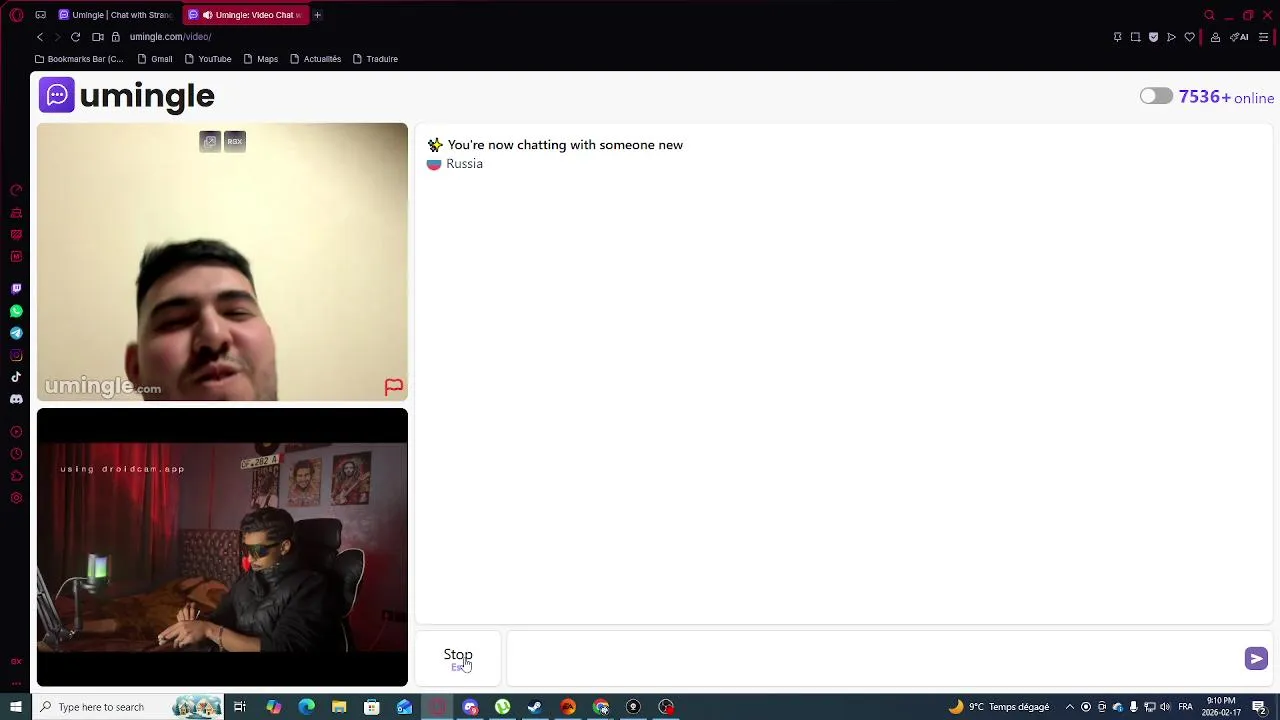Image resolution: width=1280 pixels, height=720 pixels.
Task: Click the umingle logo
Action: tap(127, 96)
